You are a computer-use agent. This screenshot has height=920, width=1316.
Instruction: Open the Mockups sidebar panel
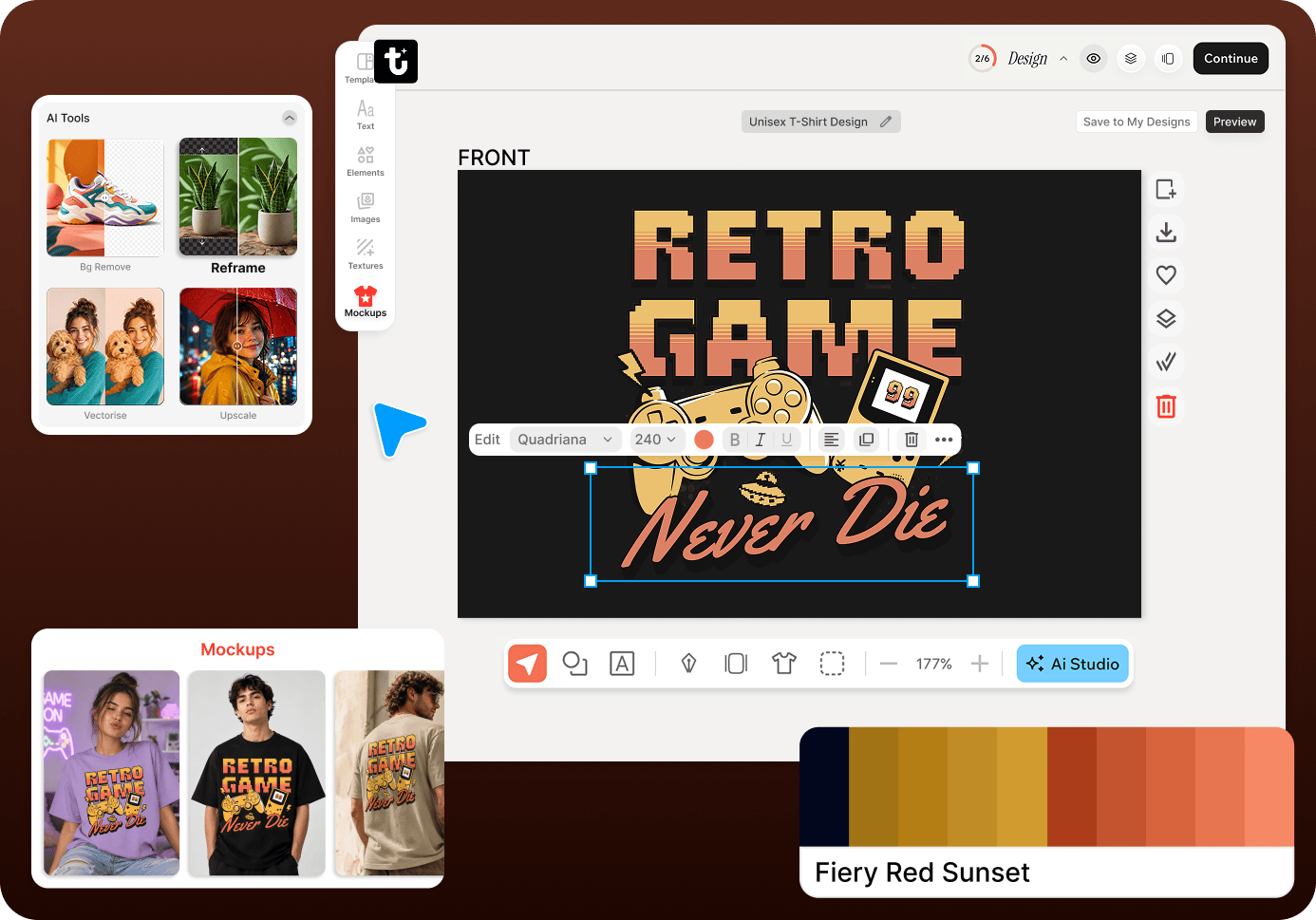(x=366, y=302)
